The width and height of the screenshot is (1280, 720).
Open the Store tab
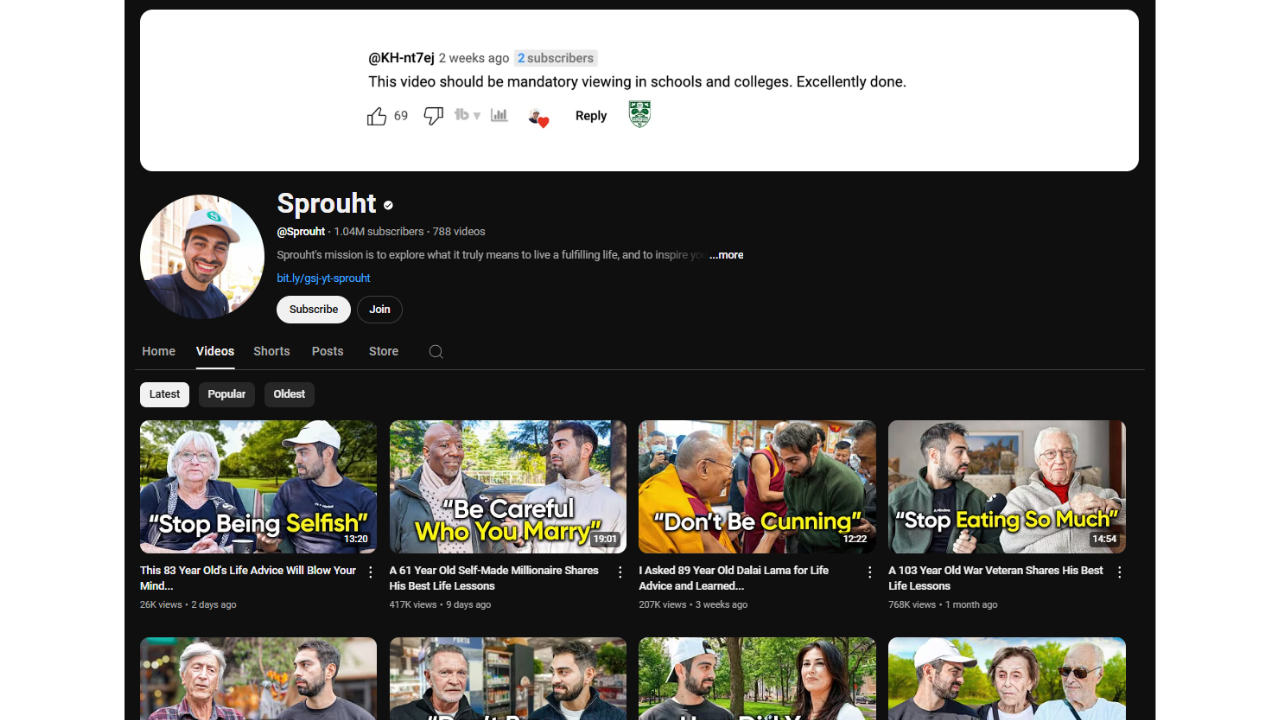pyautogui.click(x=384, y=351)
